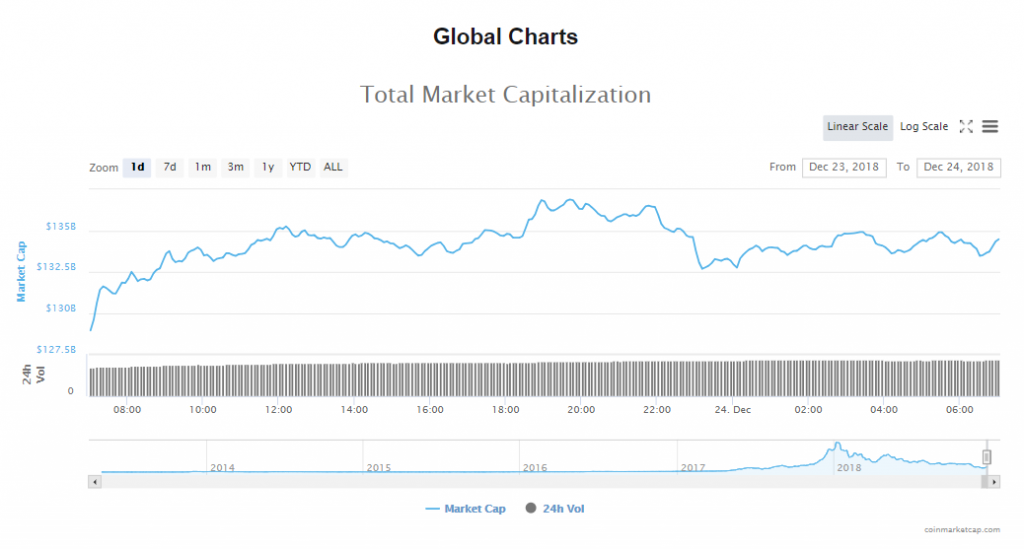The width and height of the screenshot is (1024, 549).
Task: Click the navigator range handle
Action: pos(987,457)
